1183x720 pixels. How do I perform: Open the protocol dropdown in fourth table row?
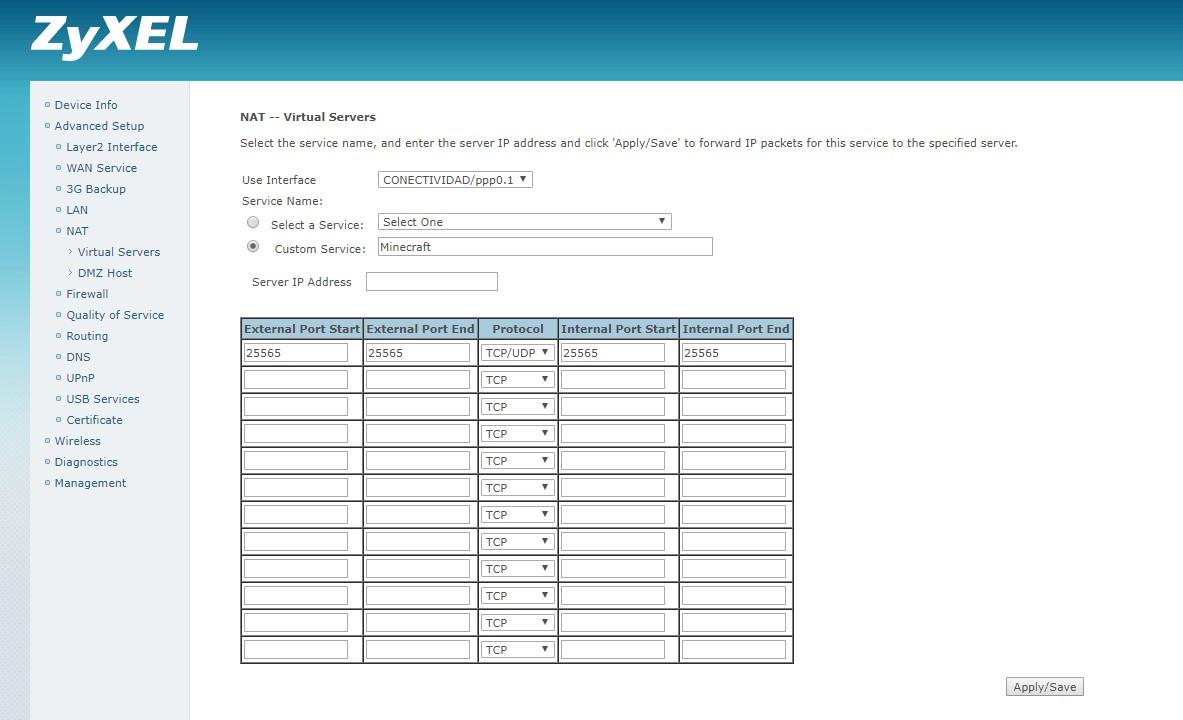click(517, 434)
